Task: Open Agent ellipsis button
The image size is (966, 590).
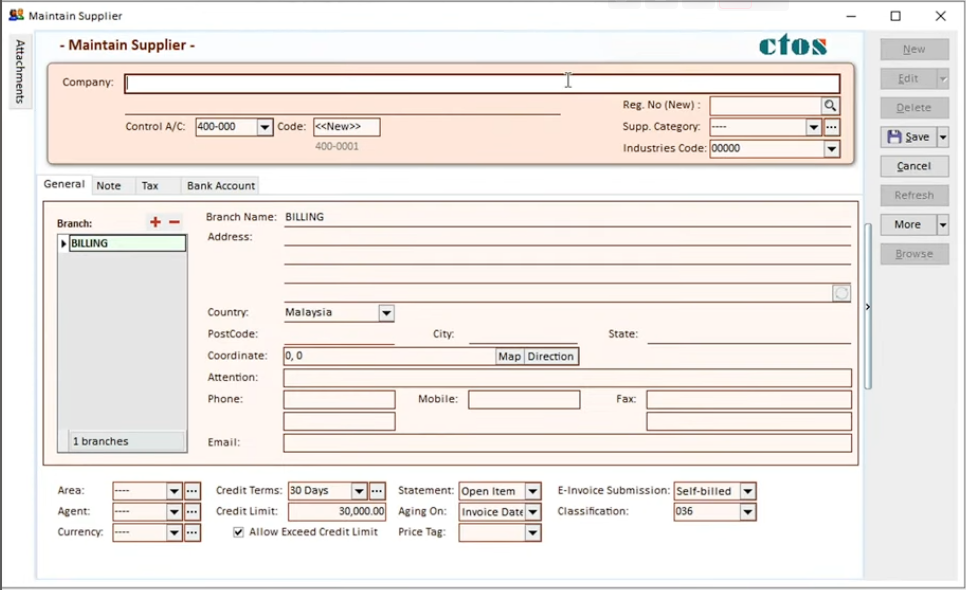Action: [x=192, y=512]
